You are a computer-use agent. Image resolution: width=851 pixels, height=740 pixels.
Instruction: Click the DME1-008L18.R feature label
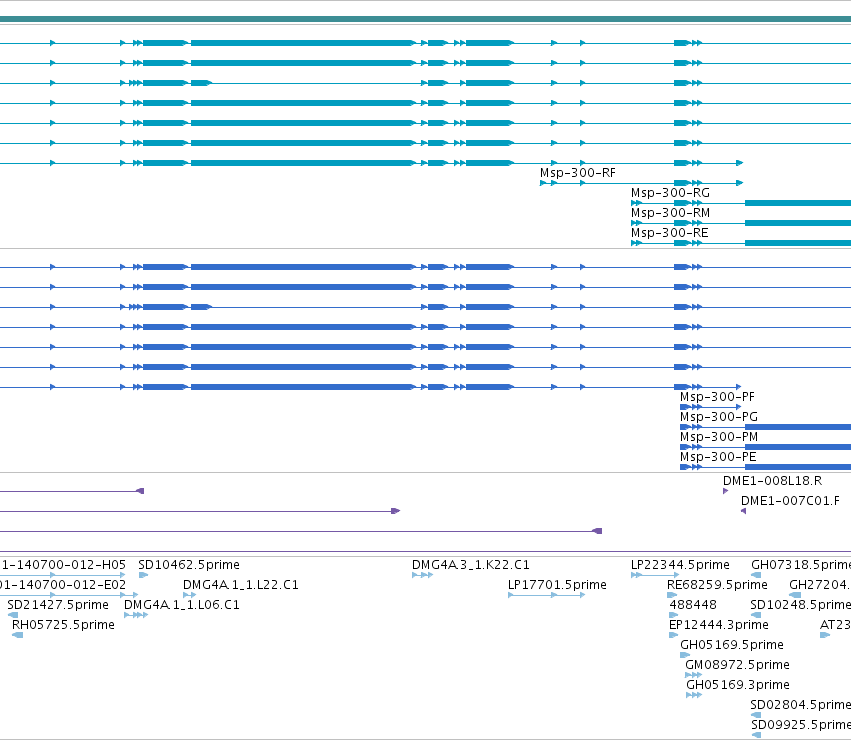point(772,481)
